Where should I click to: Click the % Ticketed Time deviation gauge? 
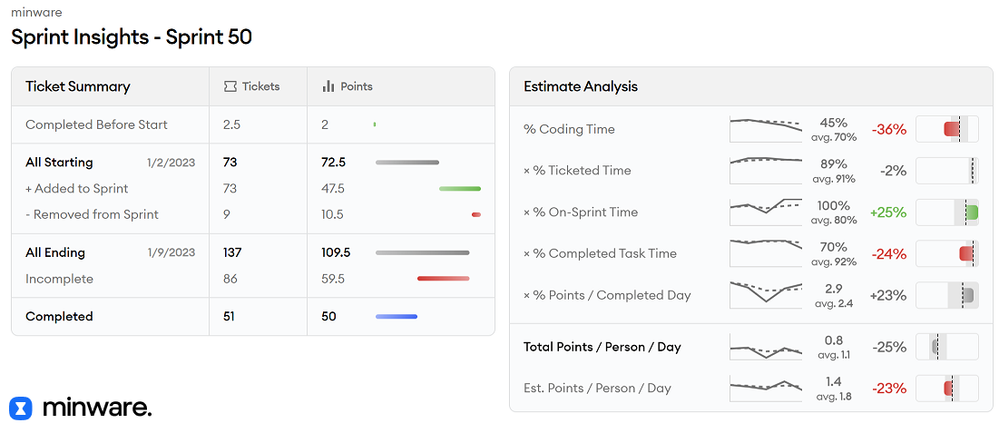tap(947, 170)
